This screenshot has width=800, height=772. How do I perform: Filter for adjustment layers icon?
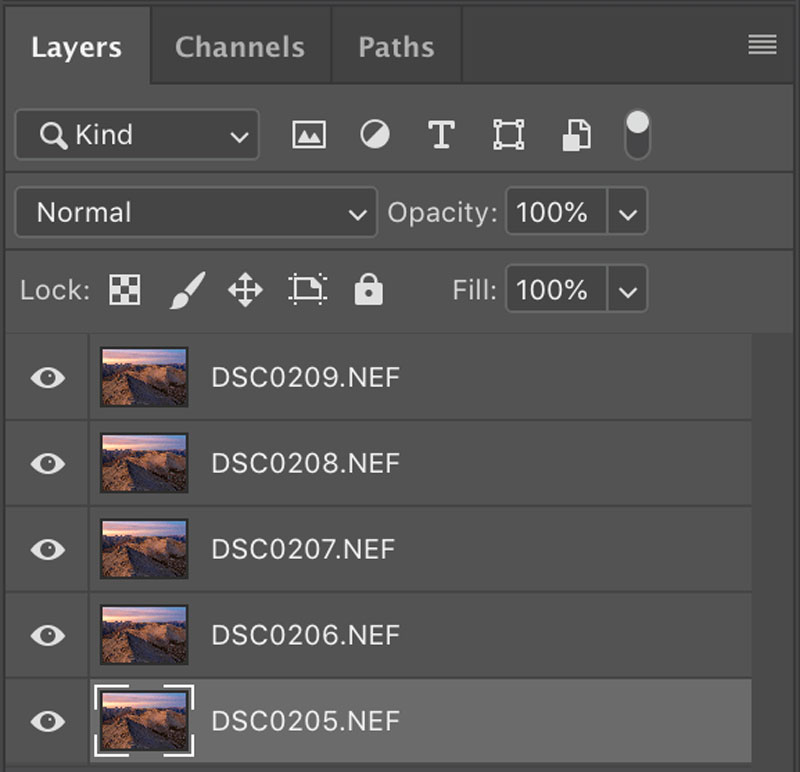[375, 135]
